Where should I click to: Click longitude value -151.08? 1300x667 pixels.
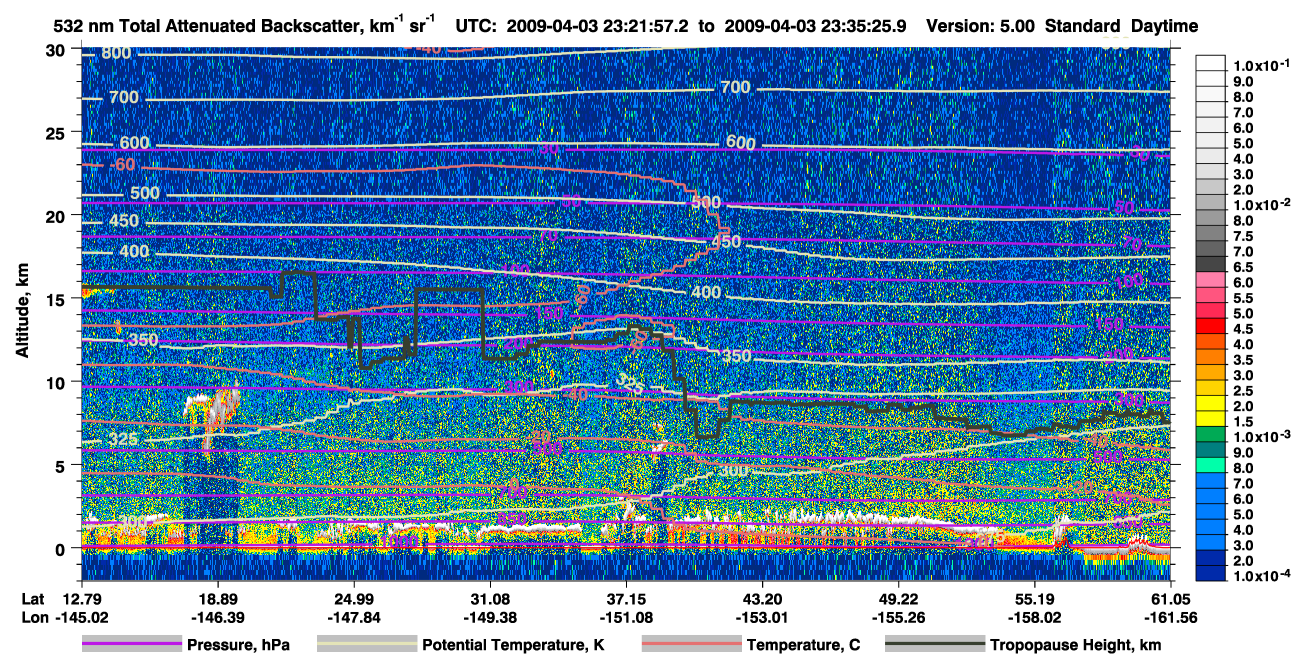click(626, 618)
